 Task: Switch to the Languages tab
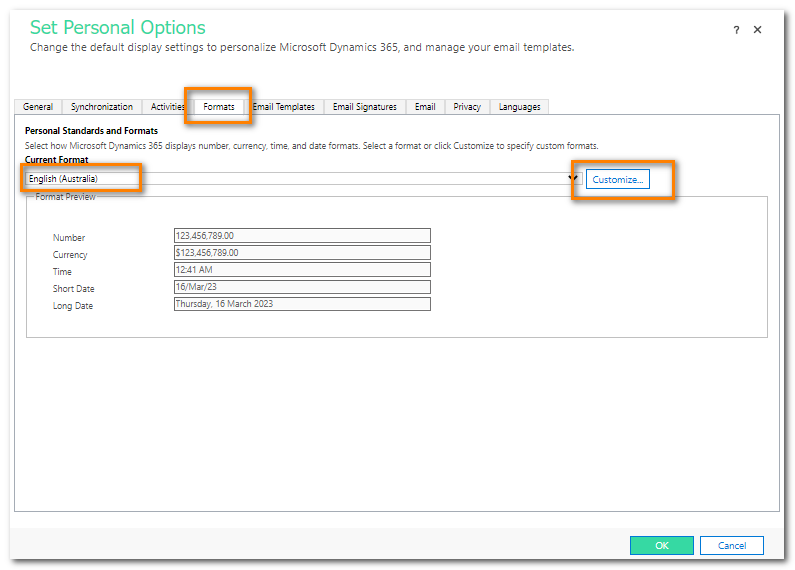pos(519,107)
